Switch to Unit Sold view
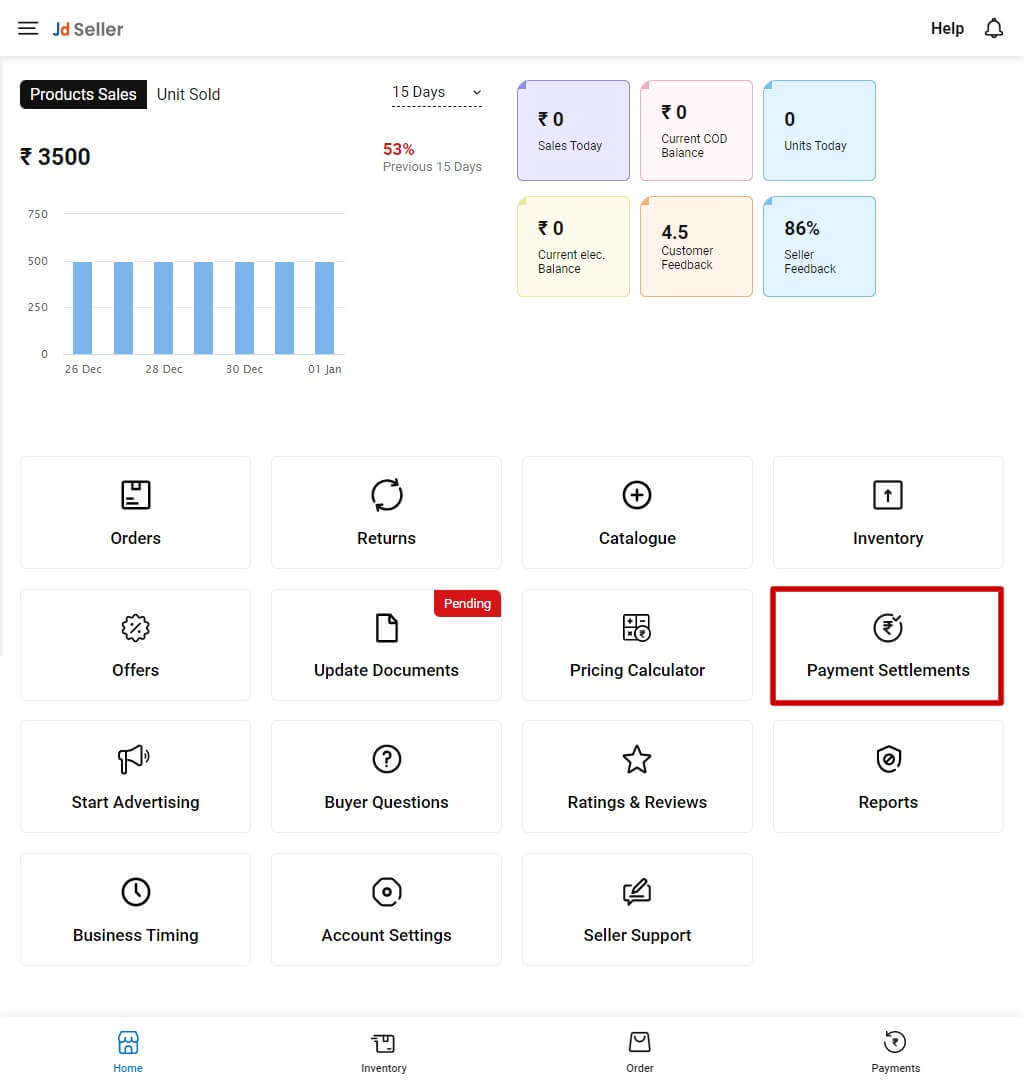 click(x=188, y=94)
